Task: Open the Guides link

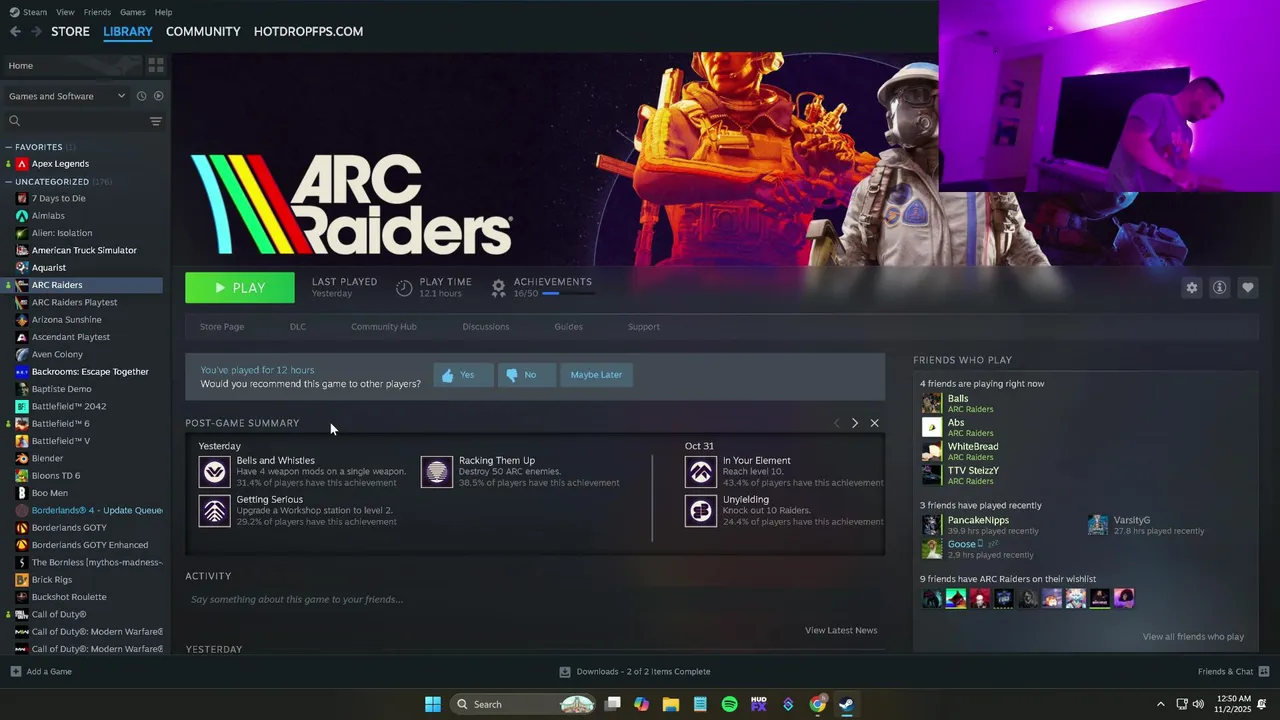Action: pos(568,327)
